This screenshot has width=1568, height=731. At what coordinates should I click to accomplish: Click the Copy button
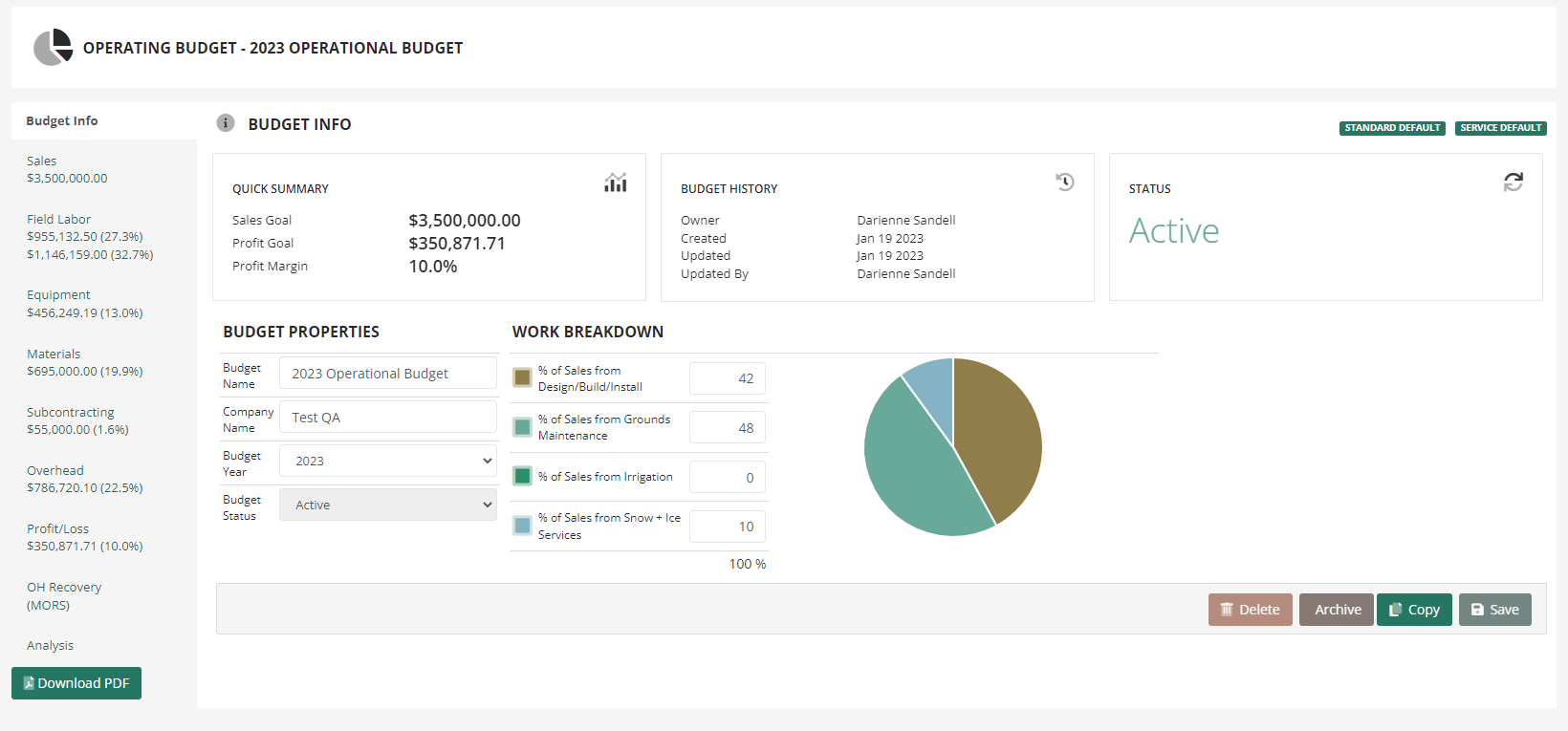[1414, 610]
